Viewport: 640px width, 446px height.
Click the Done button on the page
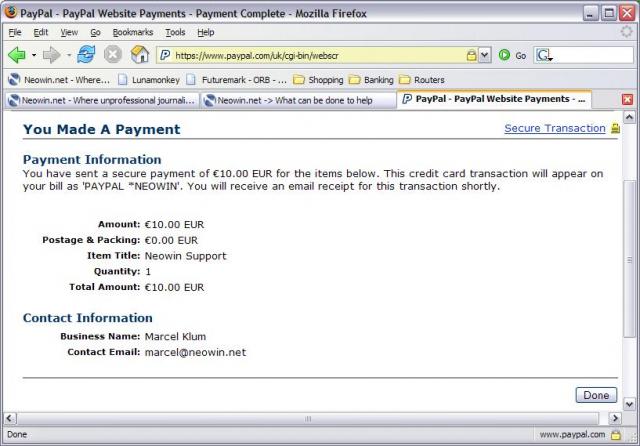pos(596,395)
